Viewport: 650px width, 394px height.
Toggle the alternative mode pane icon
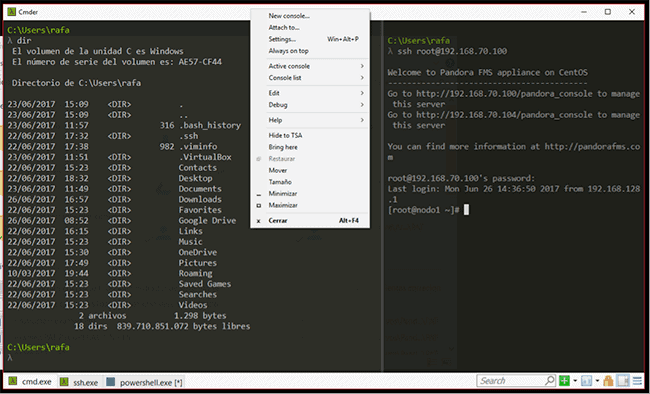click(623, 380)
